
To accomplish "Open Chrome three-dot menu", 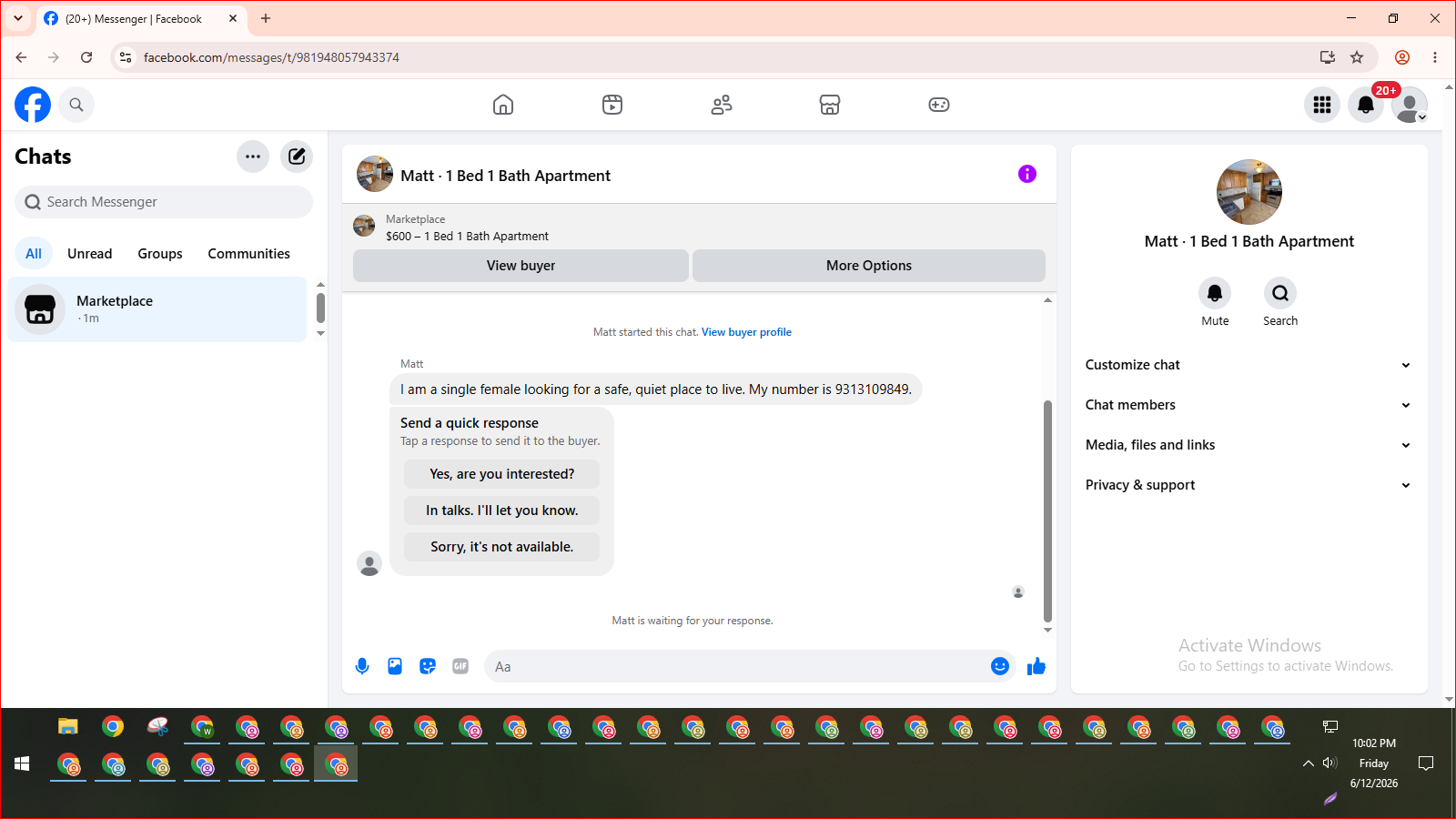I will pos(1435,57).
